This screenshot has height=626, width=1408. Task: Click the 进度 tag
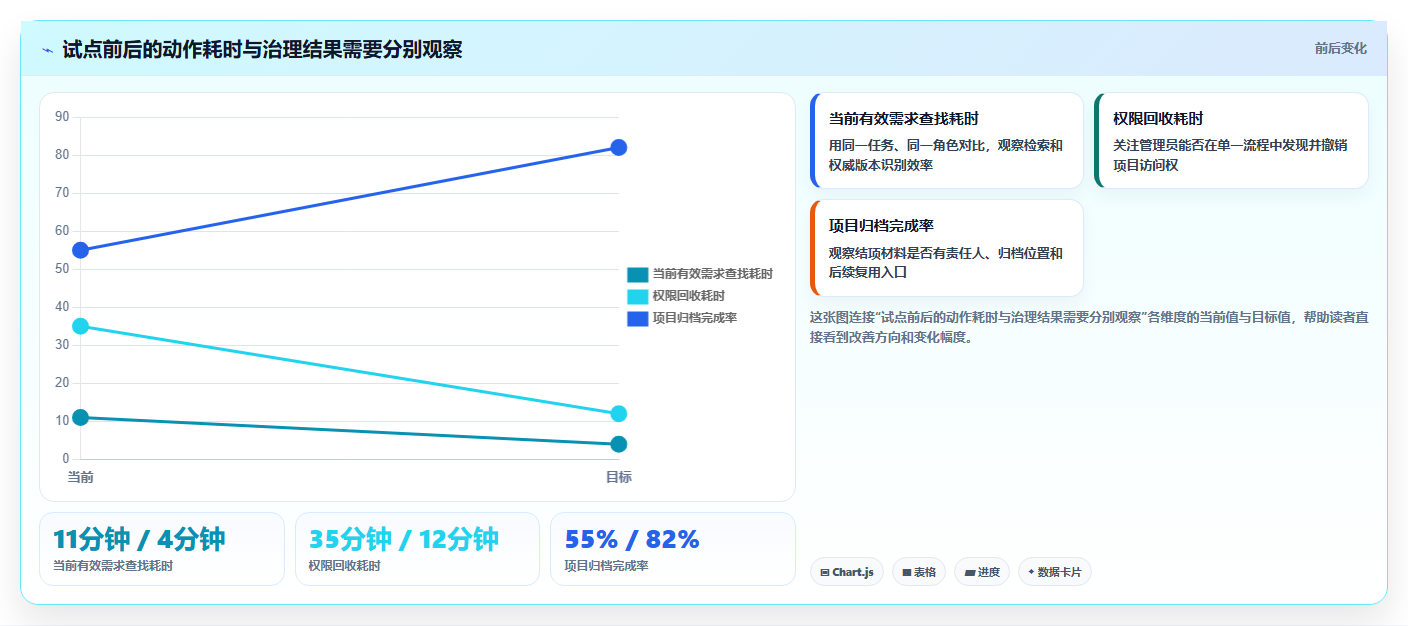[x=982, y=572]
